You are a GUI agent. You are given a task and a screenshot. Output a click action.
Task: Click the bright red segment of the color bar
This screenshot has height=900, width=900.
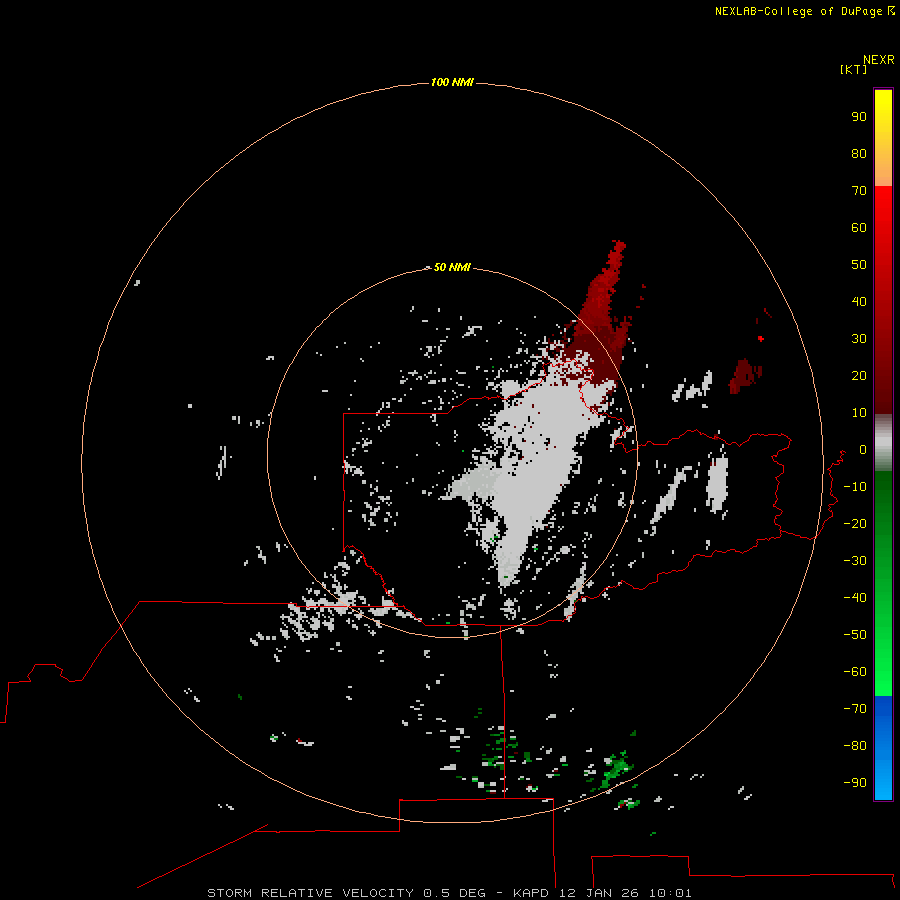pos(883,300)
